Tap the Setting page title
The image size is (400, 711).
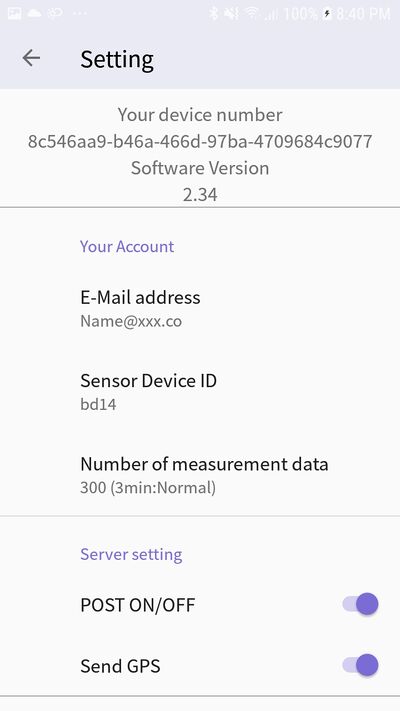click(x=117, y=59)
